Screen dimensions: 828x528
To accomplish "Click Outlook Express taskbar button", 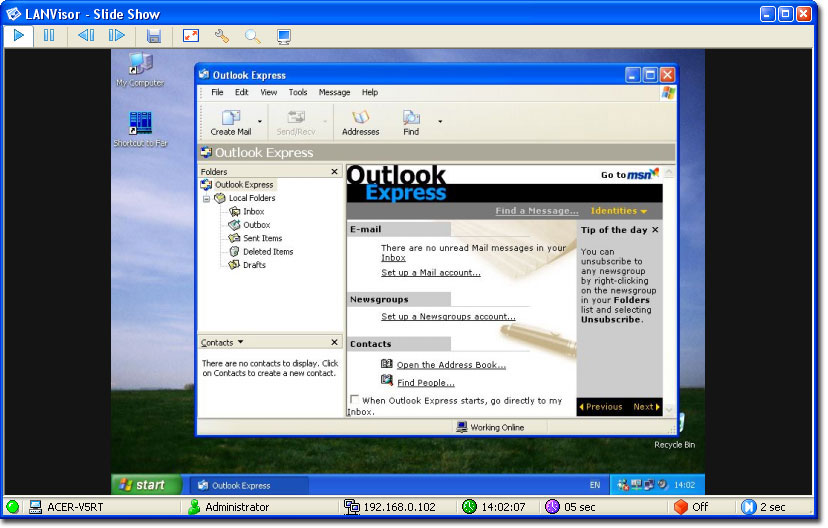I will click(x=248, y=485).
